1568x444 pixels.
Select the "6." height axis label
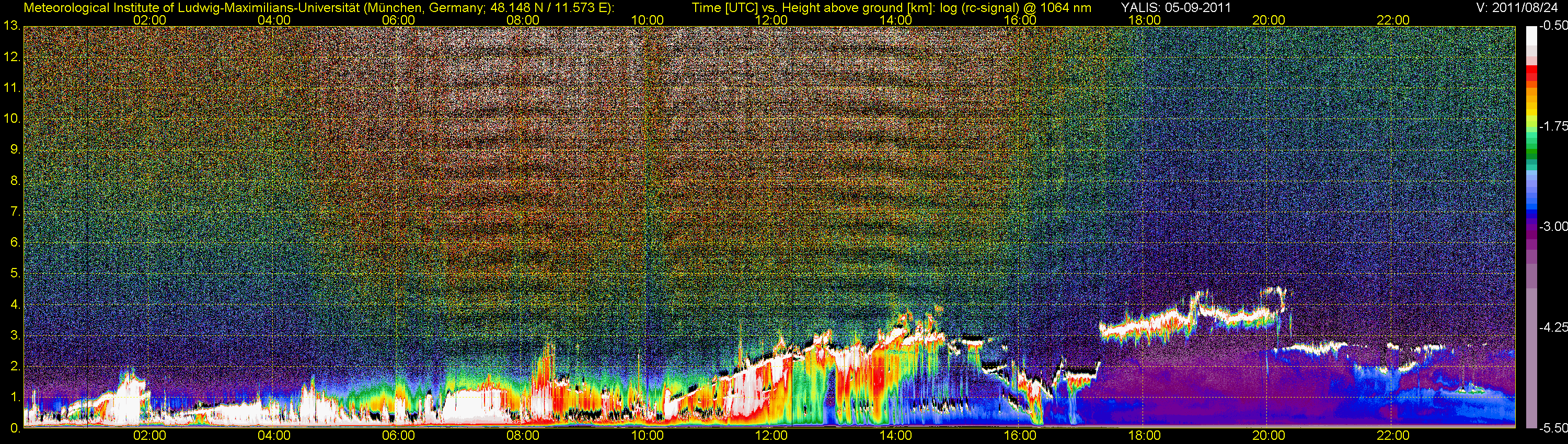(15, 243)
